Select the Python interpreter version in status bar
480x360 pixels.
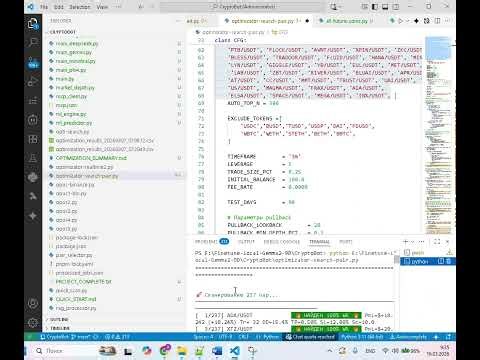click(362, 337)
